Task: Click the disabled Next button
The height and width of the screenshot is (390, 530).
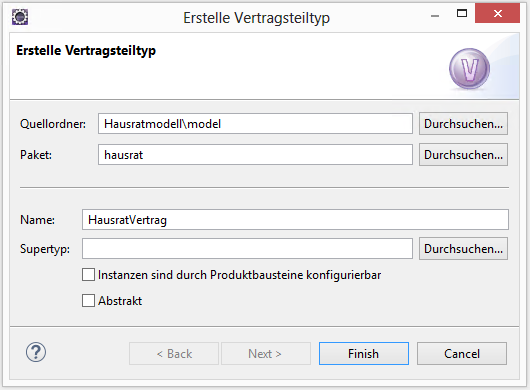Action: (x=266, y=354)
